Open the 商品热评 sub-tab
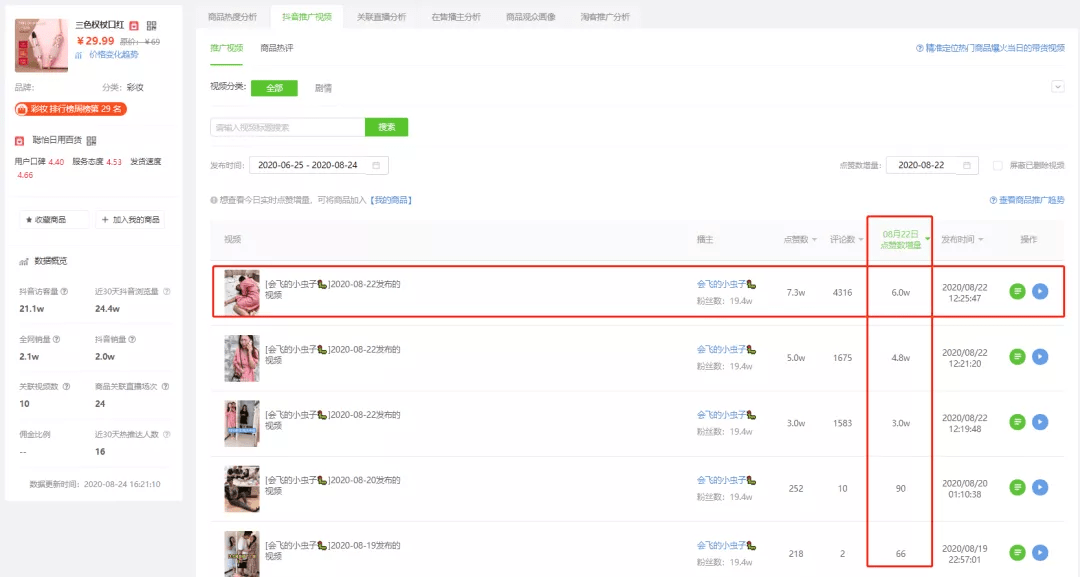This screenshot has width=1080, height=577. 277,48
